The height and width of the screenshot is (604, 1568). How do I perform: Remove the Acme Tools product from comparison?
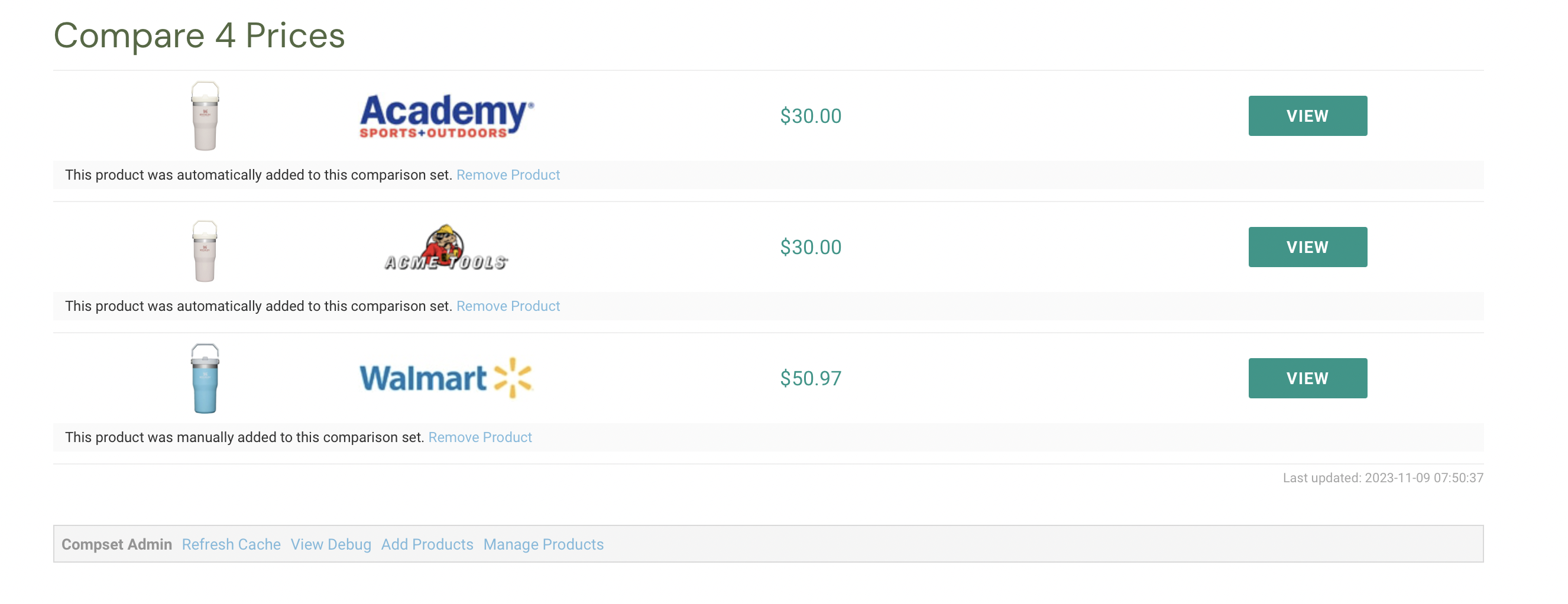(x=508, y=306)
